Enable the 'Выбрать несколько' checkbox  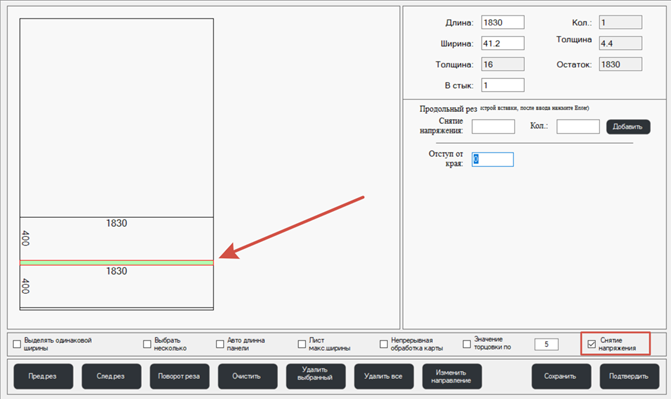click(x=147, y=344)
